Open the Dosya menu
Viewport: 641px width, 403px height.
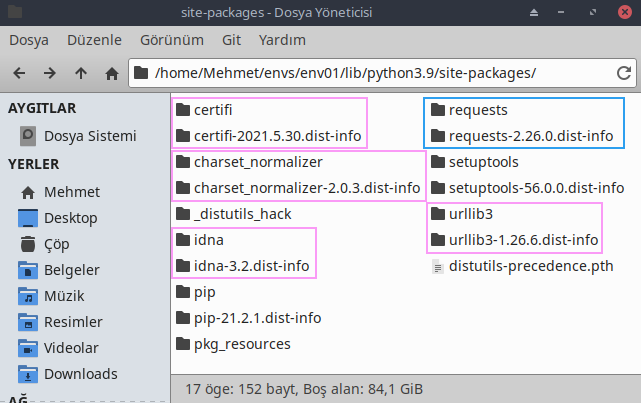pos(29,40)
